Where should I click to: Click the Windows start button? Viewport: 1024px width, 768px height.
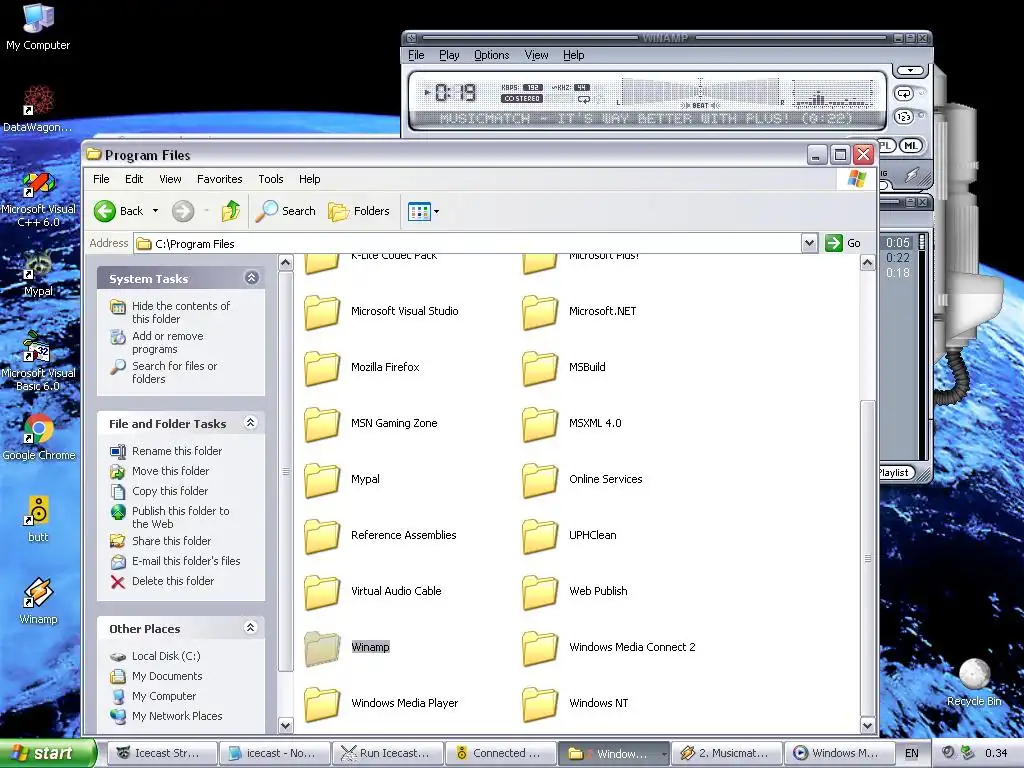click(47, 754)
